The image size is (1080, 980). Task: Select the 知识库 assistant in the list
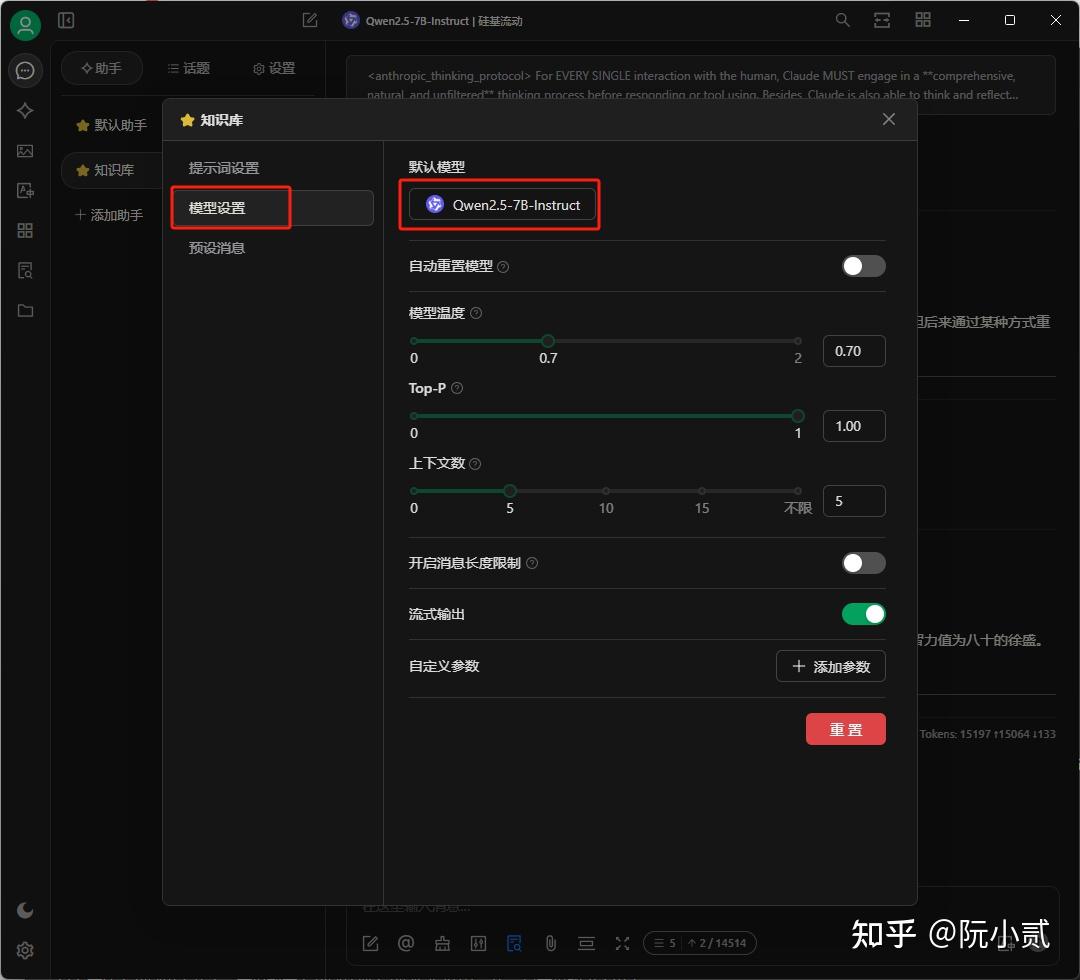[112, 170]
